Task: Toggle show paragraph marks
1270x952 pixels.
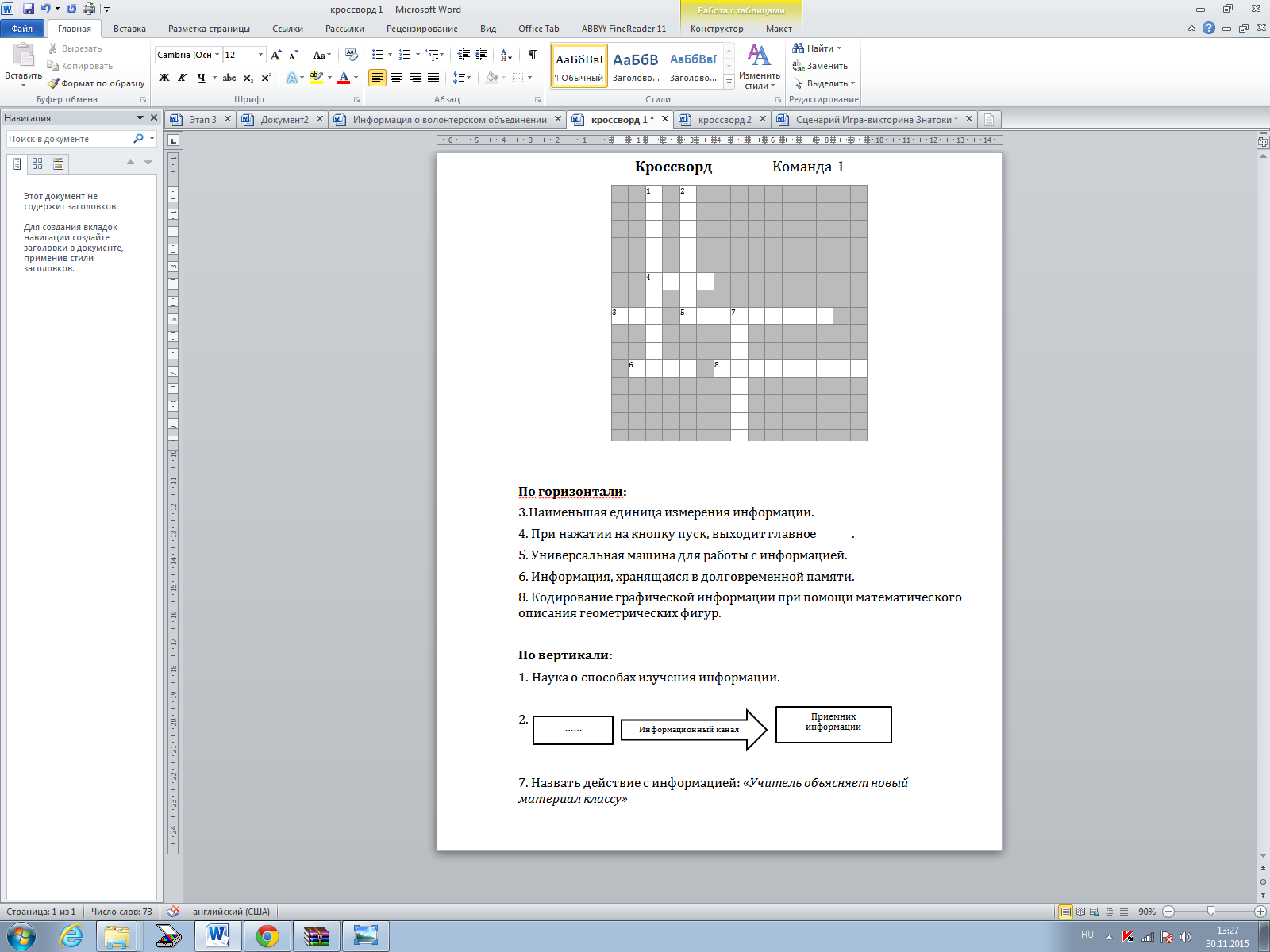Action: point(533,55)
